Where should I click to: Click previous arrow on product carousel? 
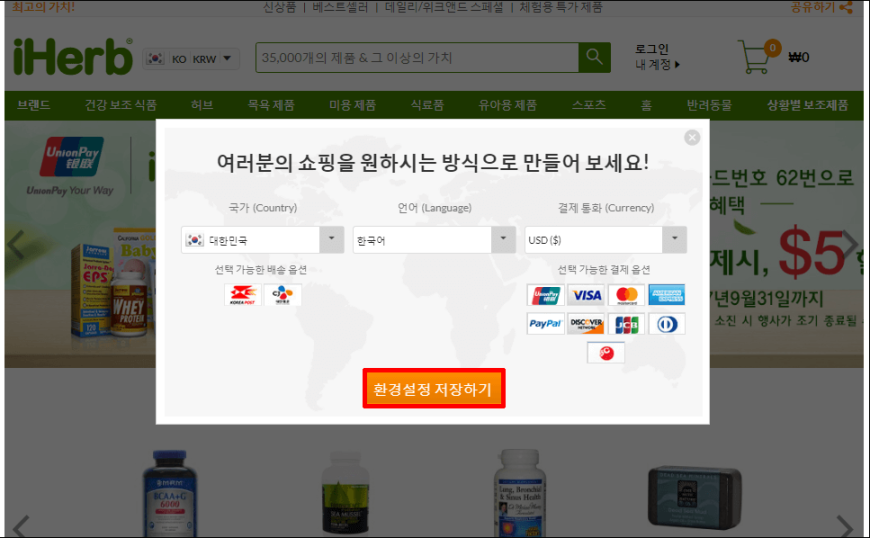click(x=21, y=526)
